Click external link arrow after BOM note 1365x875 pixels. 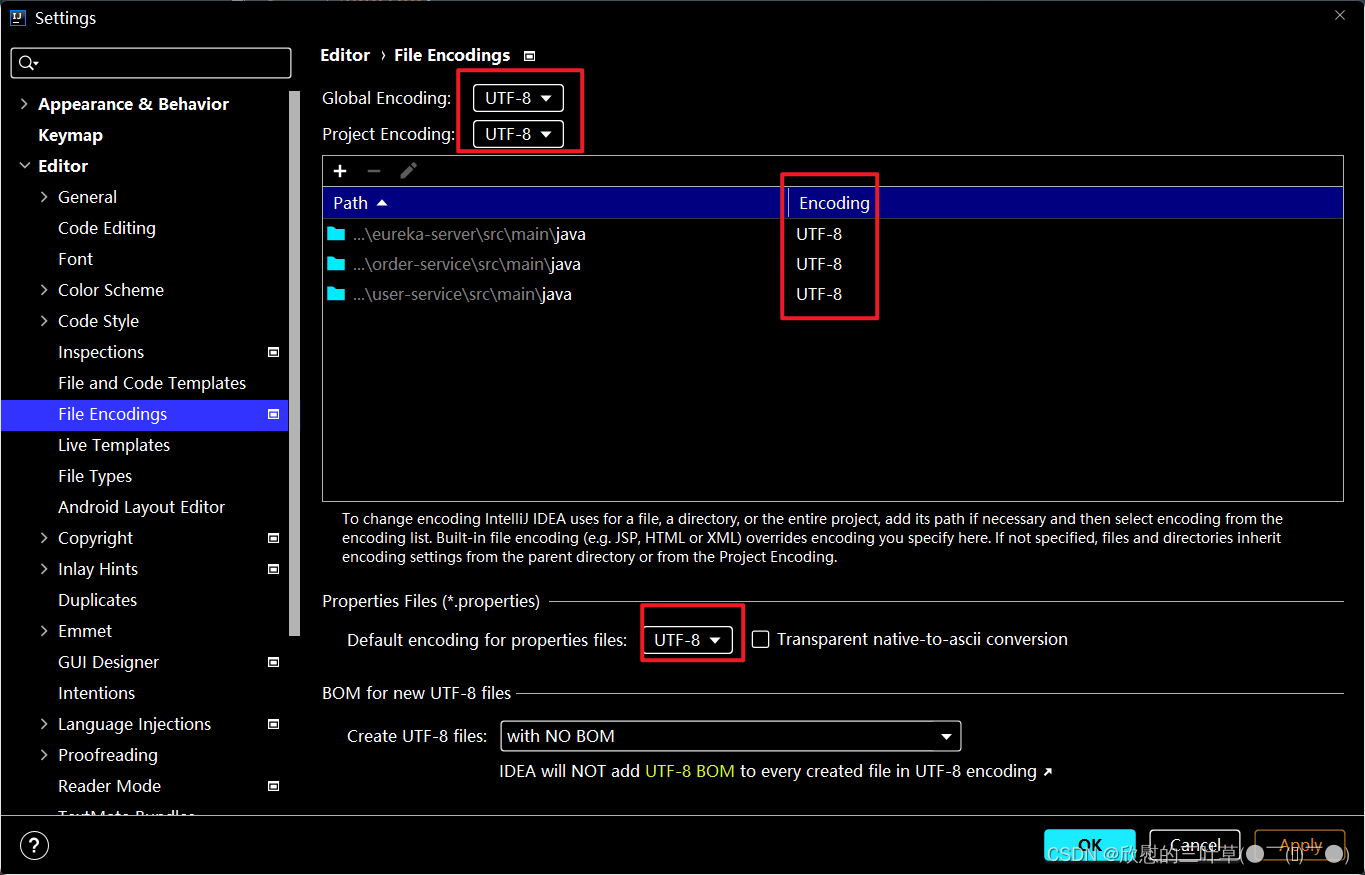coord(1047,772)
